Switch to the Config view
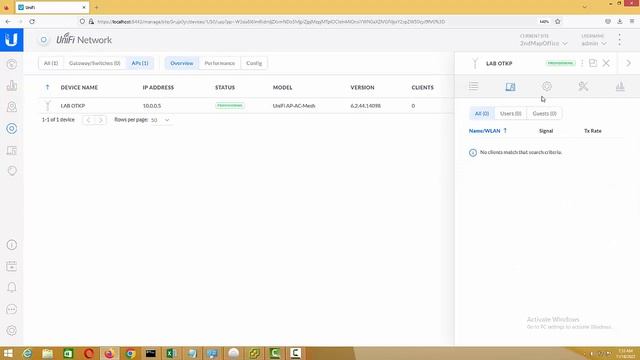The width and height of the screenshot is (640, 360). click(x=254, y=63)
